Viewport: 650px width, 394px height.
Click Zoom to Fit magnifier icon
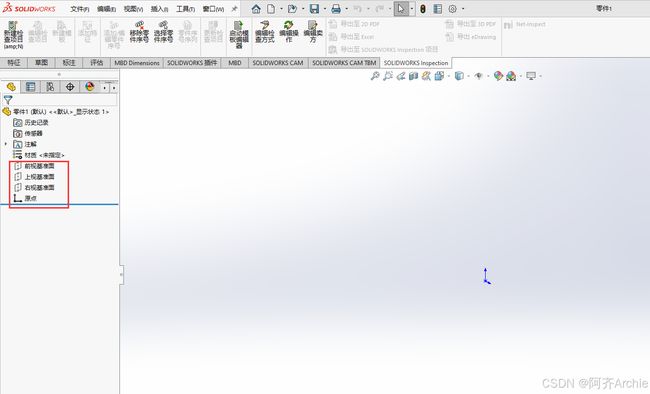(375, 76)
